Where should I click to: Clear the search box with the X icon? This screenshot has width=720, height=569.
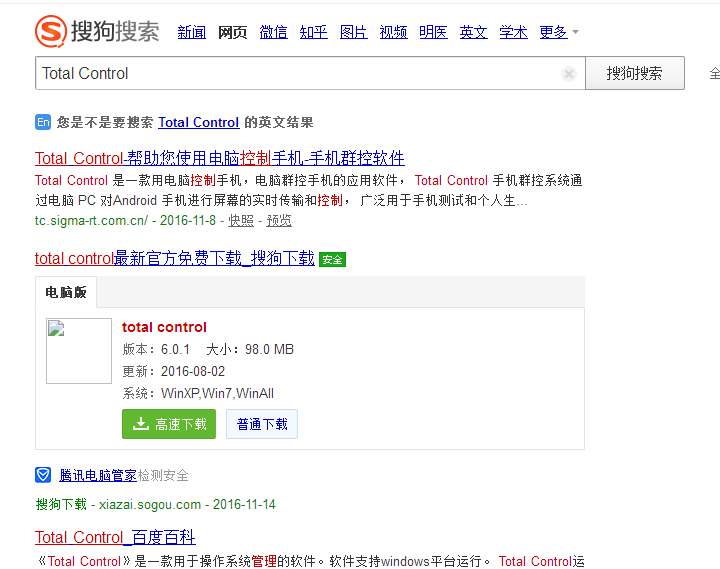[568, 73]
